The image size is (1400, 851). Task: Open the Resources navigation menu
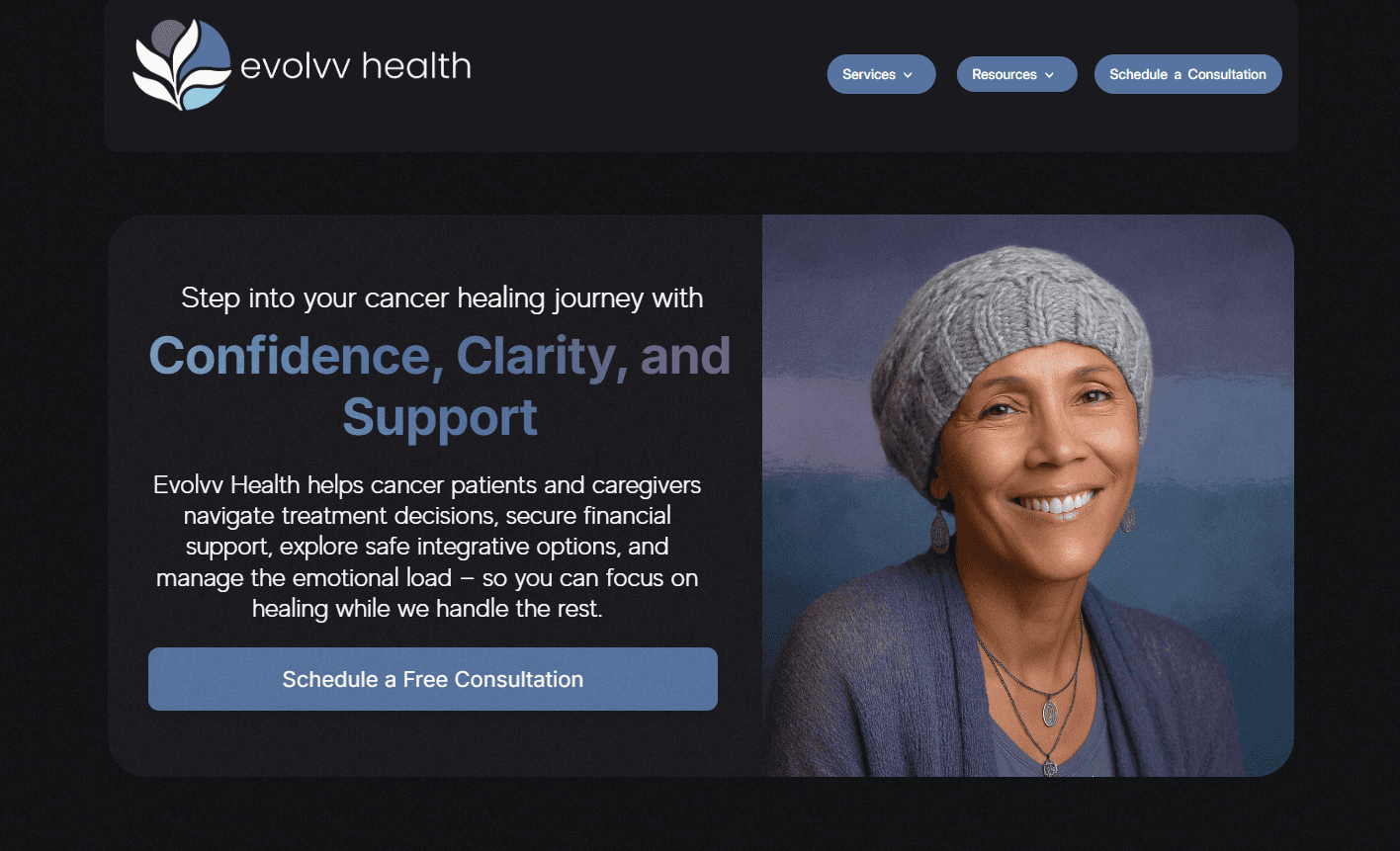pos(1016,74)
